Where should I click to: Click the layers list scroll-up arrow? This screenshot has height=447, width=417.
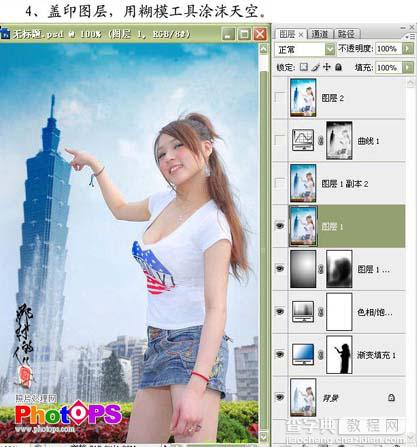[411, 82]
